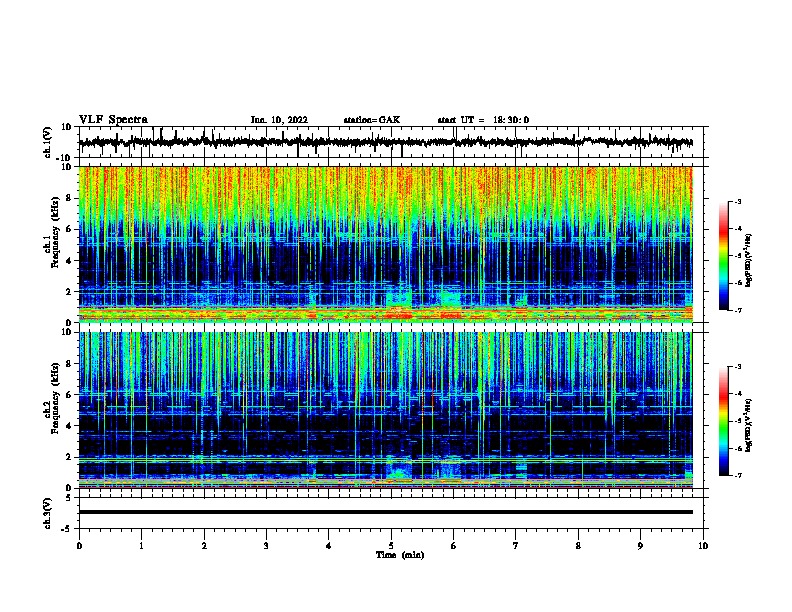This screenshot has height=612, width=792.
Task: Click the ch.1 "Frequency (kHz)" axis label
Action: (x=56, y=232)
